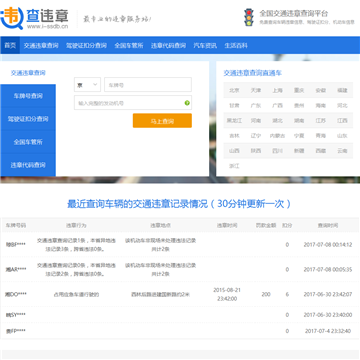The image size is (360, 360).
Task: Choose 广西 in the province grid
Action: coord(277,105)
